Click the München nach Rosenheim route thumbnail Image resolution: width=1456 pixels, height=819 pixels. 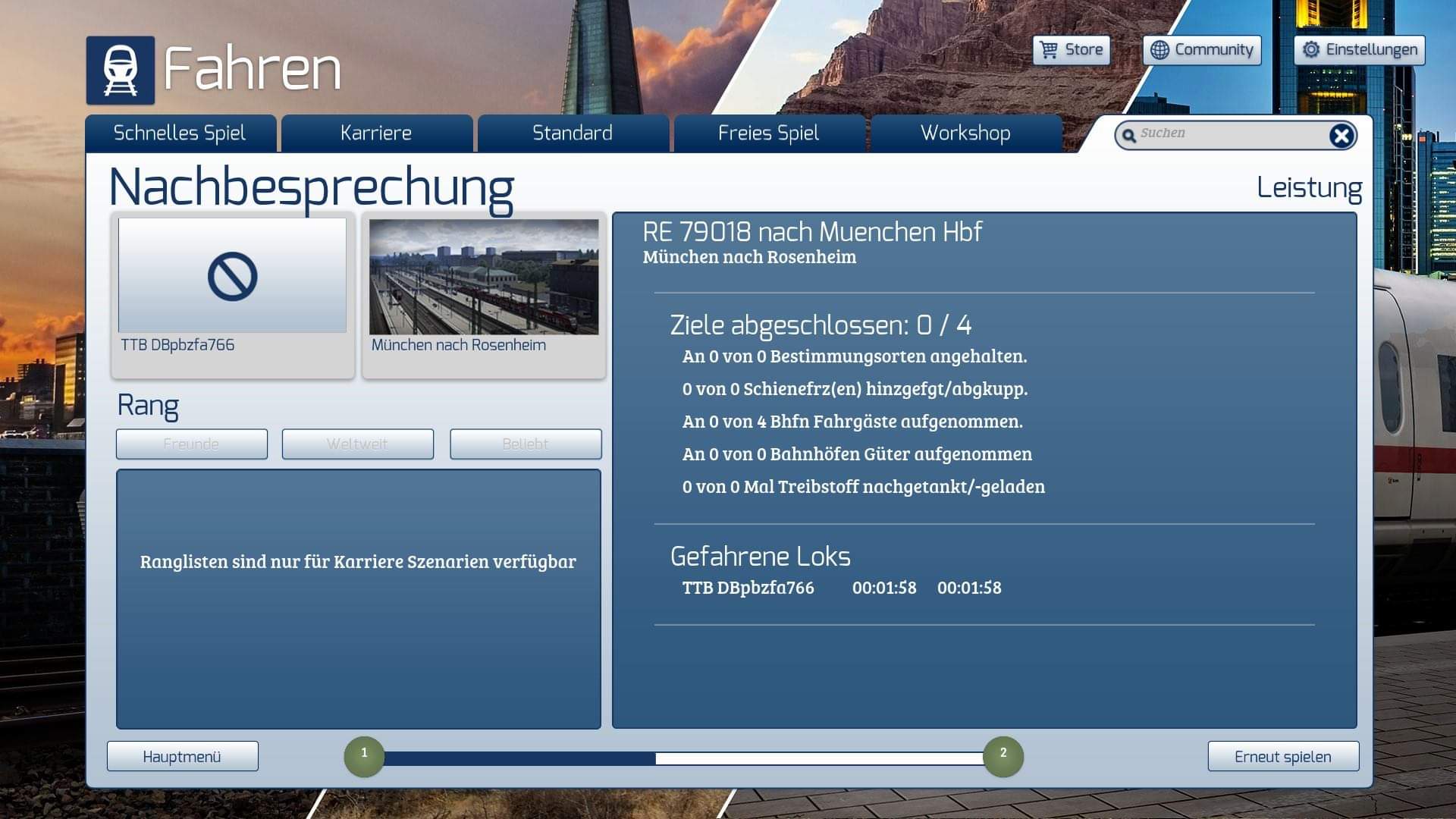(x=484, y=278)
